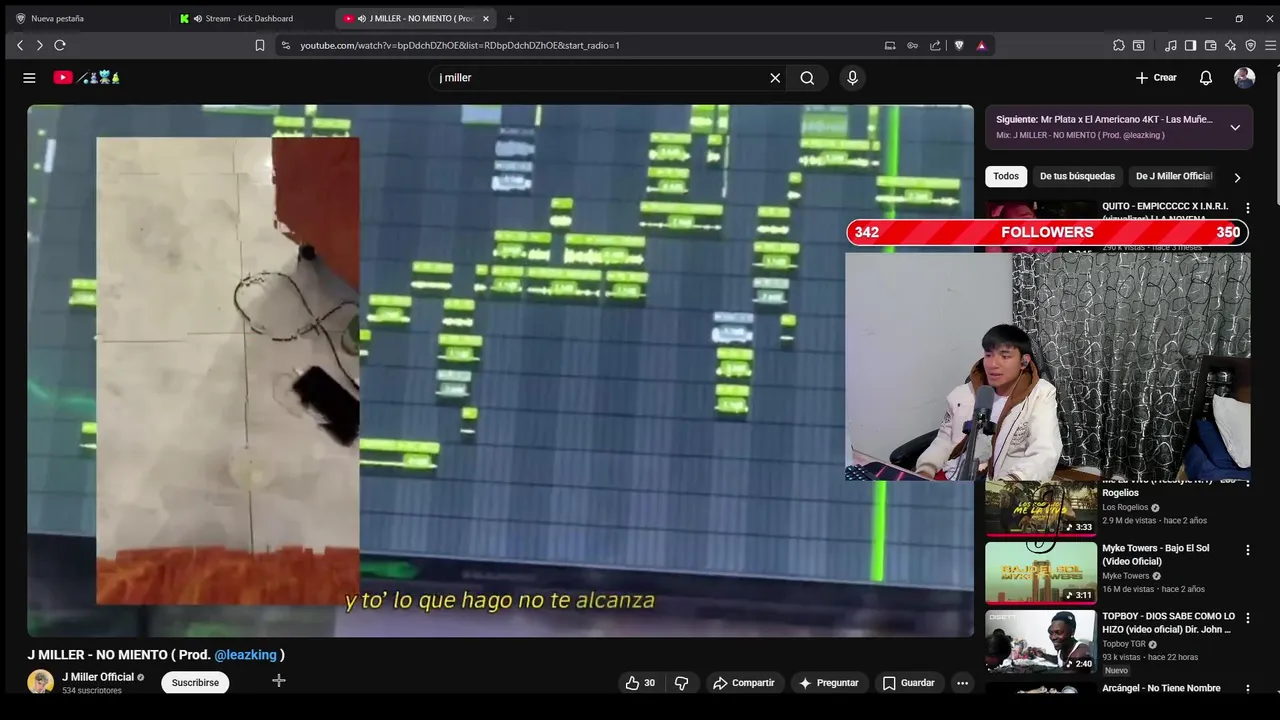The width and height of the screenshot is (1280, 720).
Task: Click the Compartir share button
Action: pos(743,683)
